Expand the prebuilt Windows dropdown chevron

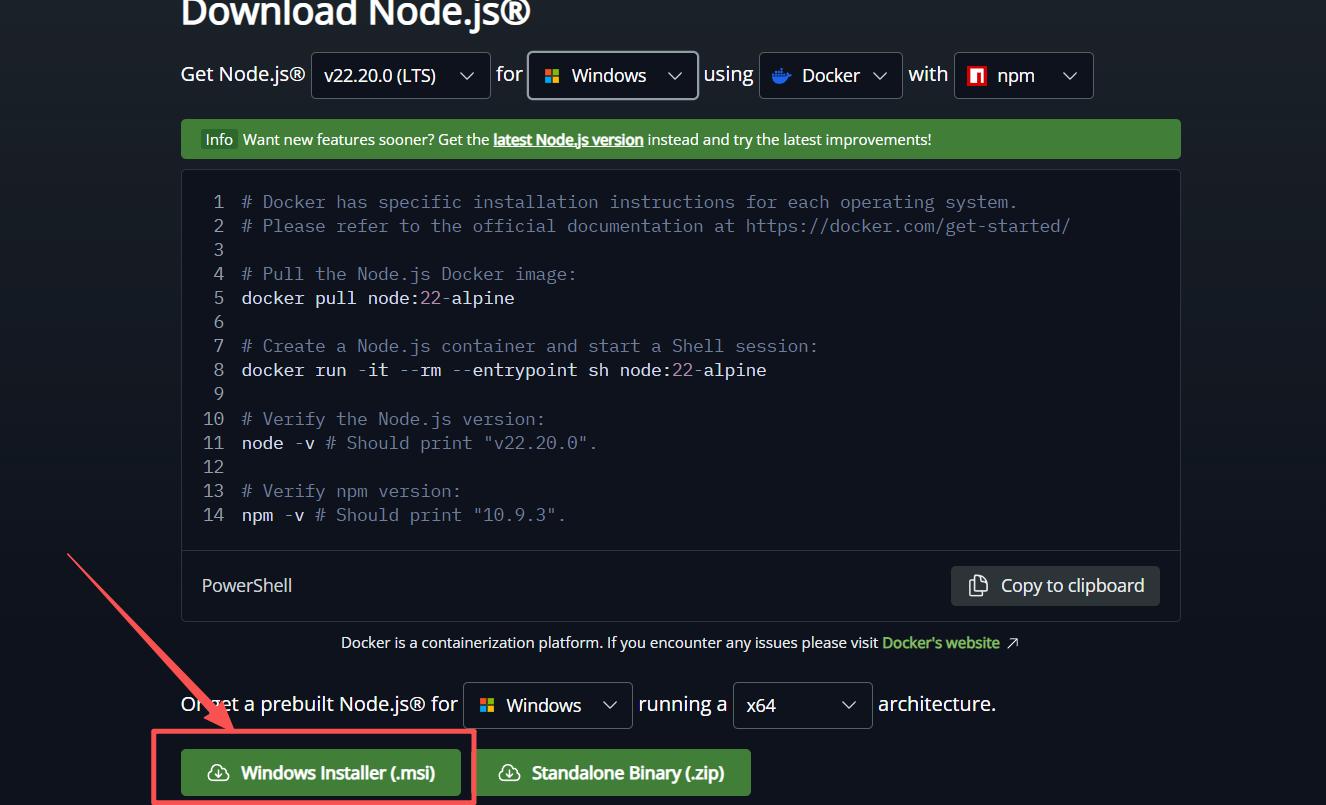coord(610,705)
